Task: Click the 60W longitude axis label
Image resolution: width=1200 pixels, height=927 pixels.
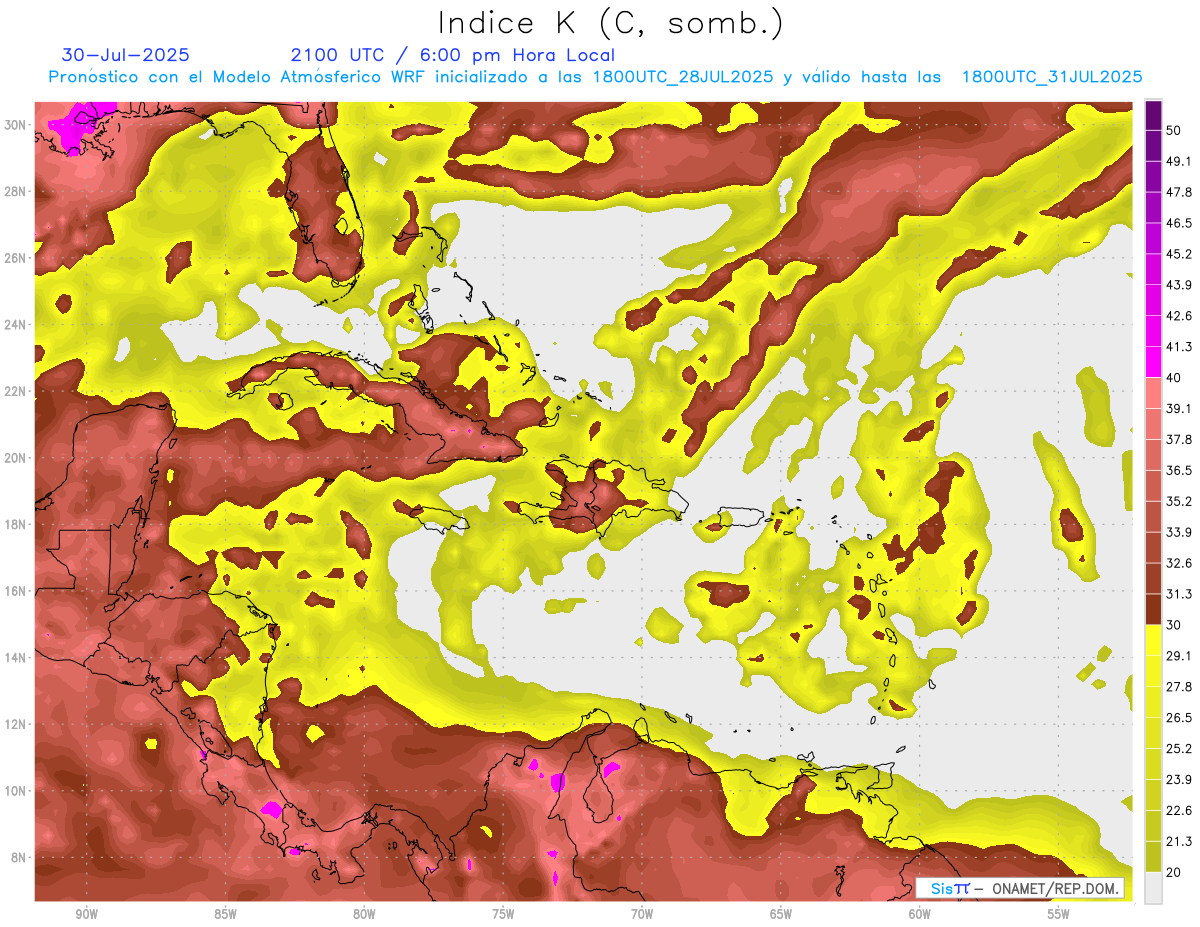Action: (x=920, y=914)
